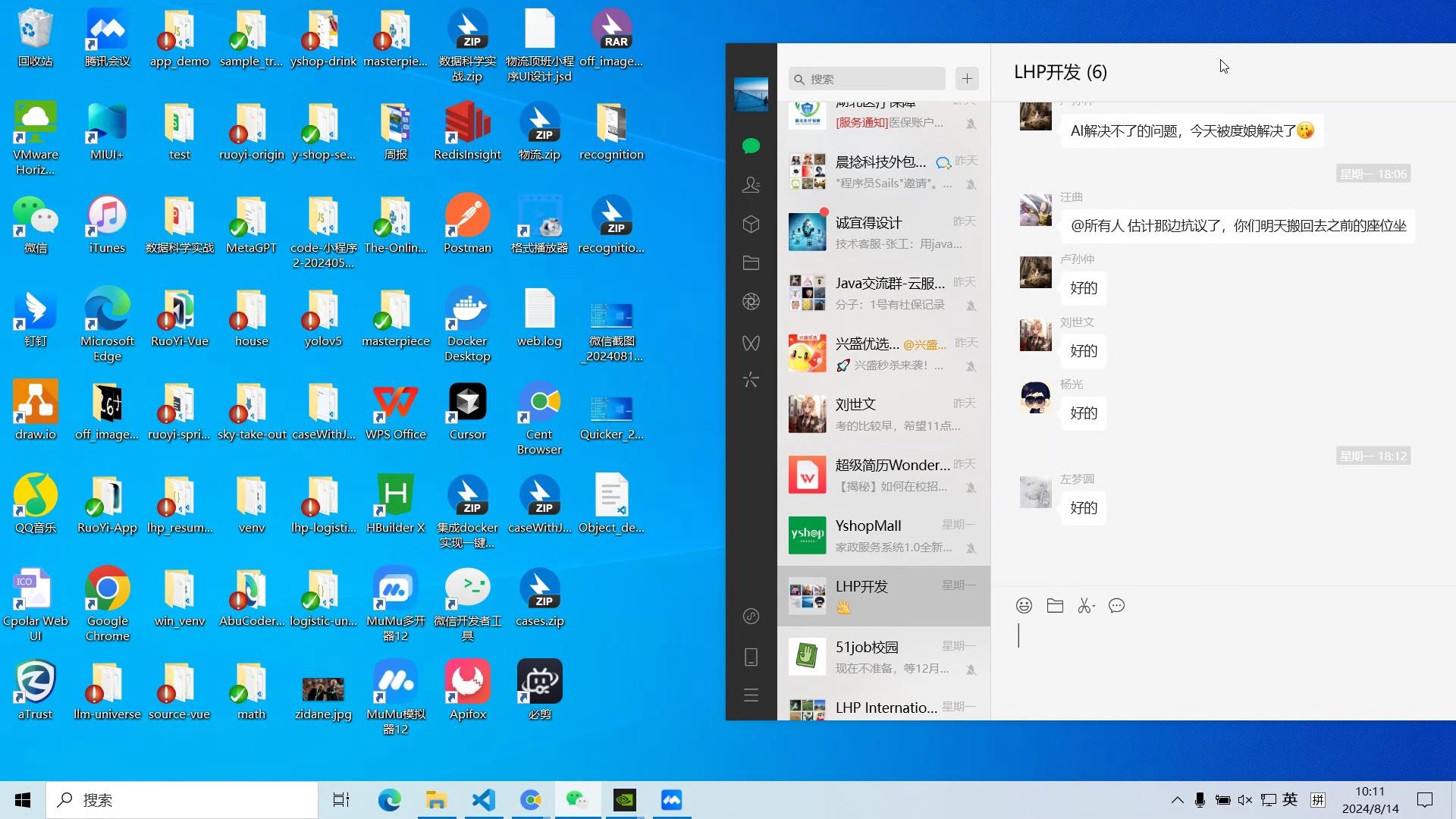Toggle the muted volume tray icon
This screenshot has width=1456, height=819.
coord(1244,800)
